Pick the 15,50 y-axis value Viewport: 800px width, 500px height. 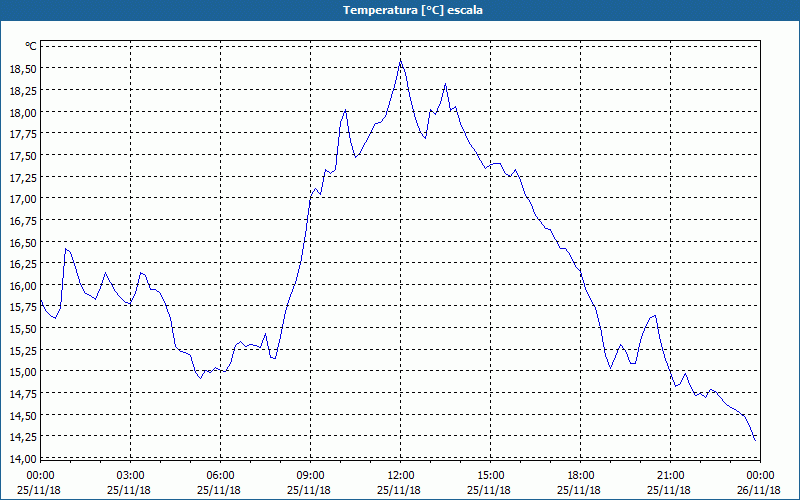23,329
